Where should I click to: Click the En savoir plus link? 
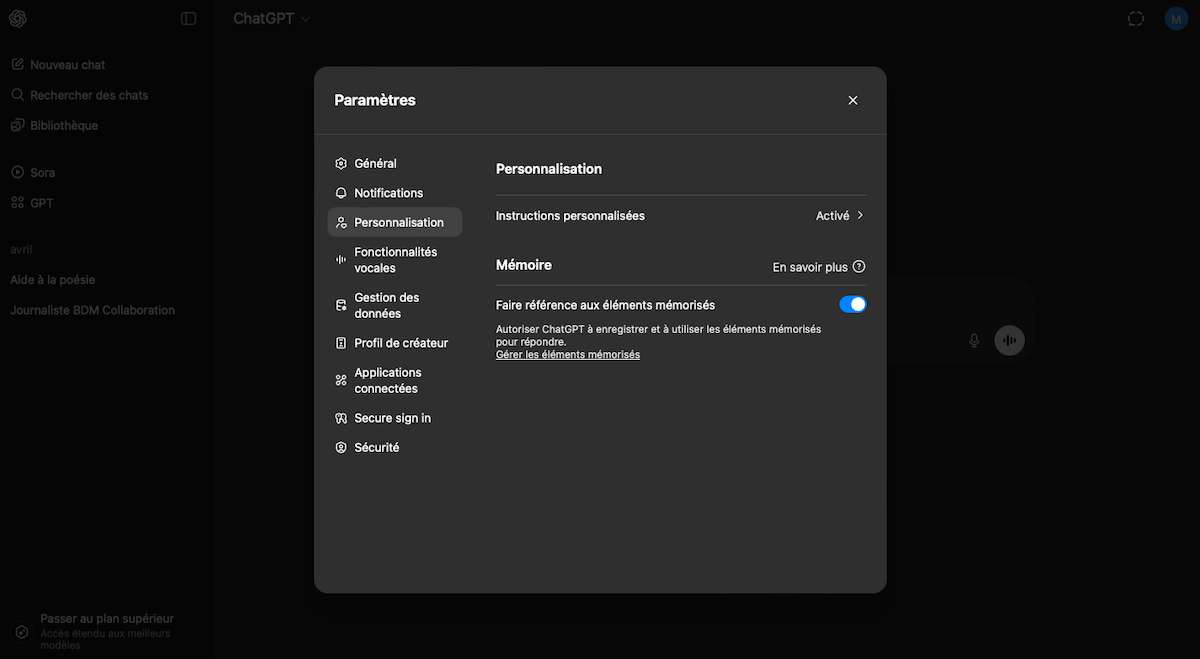[810, 267]
